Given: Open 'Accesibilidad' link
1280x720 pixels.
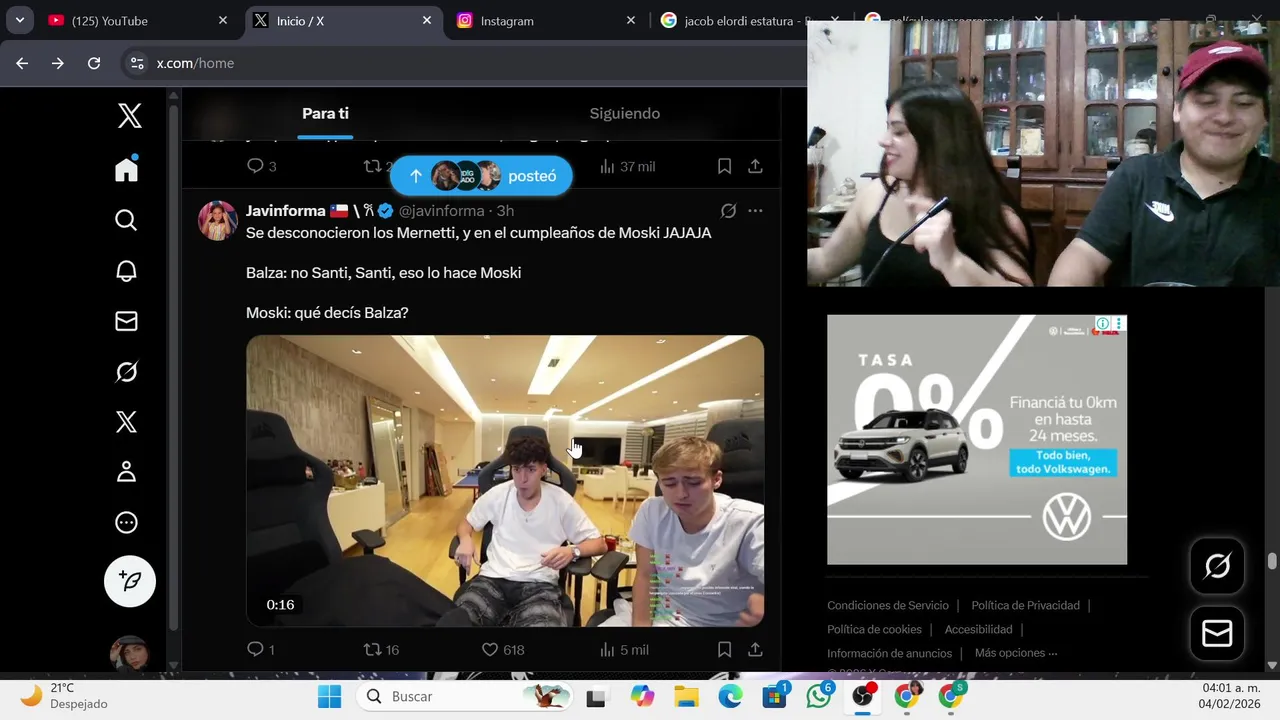Looking at the screenshot, I should [978, 630].
